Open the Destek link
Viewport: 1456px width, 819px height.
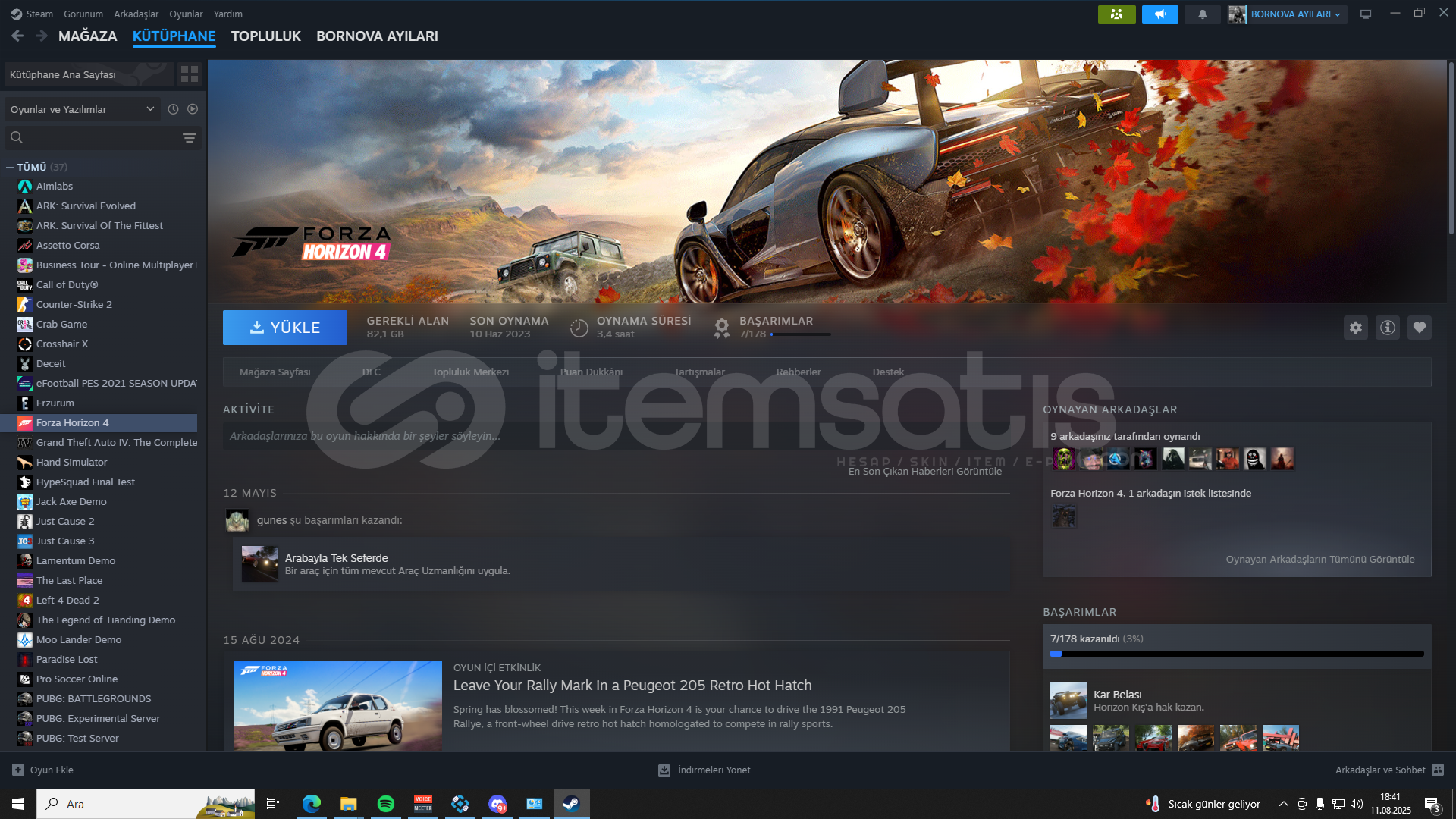click(x=888, y=372)
